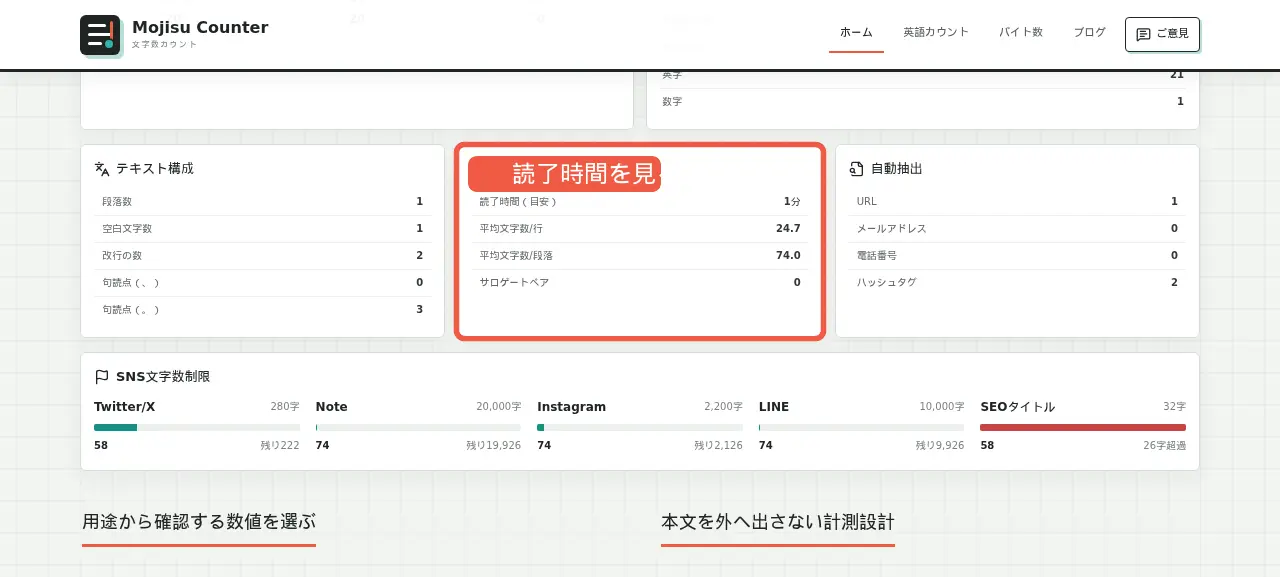
Task: Click the 平均文字数/段落 label
Action: (516, 255)
